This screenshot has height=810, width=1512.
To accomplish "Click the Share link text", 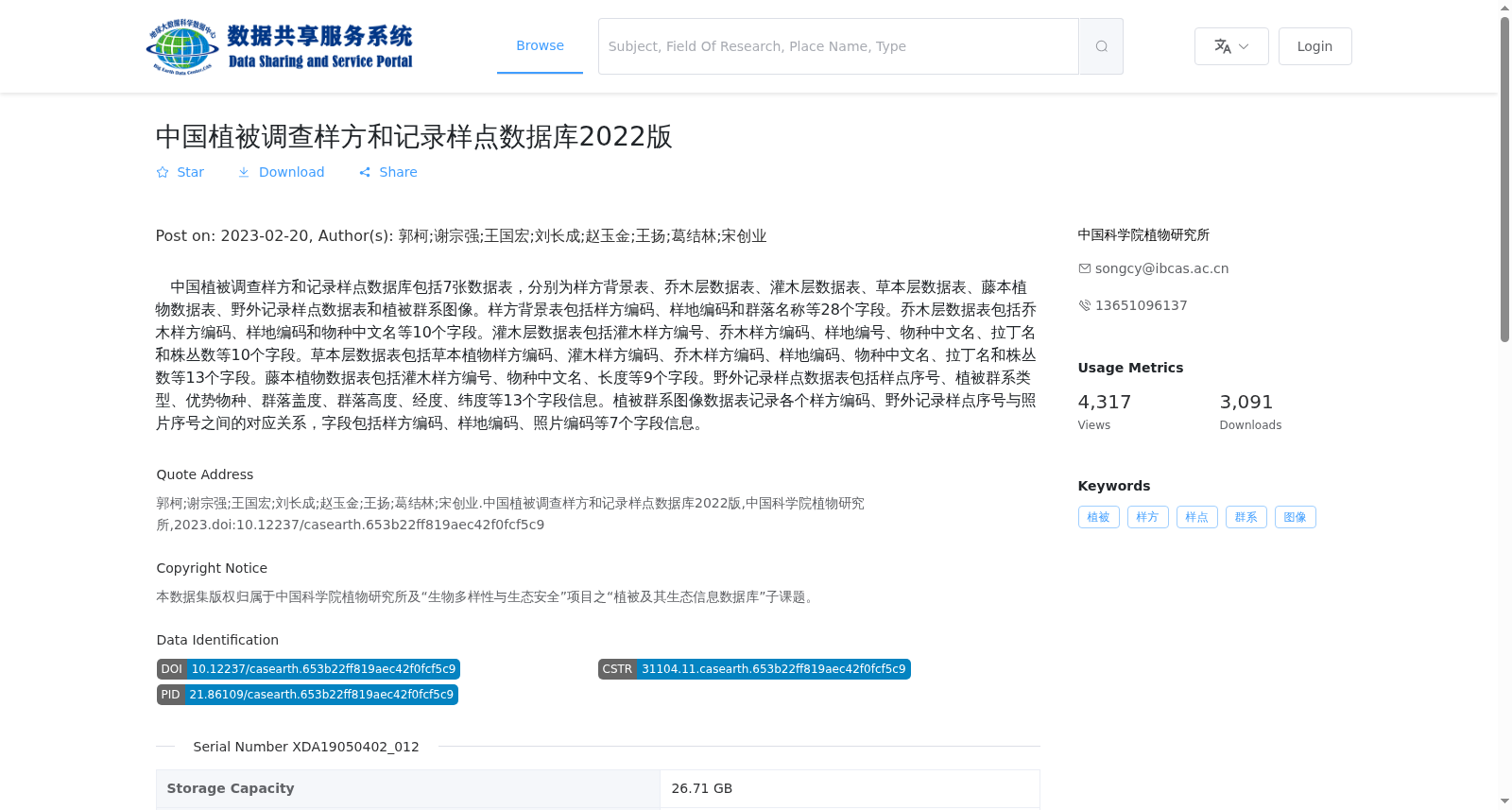I will click(x=398, y=172).
